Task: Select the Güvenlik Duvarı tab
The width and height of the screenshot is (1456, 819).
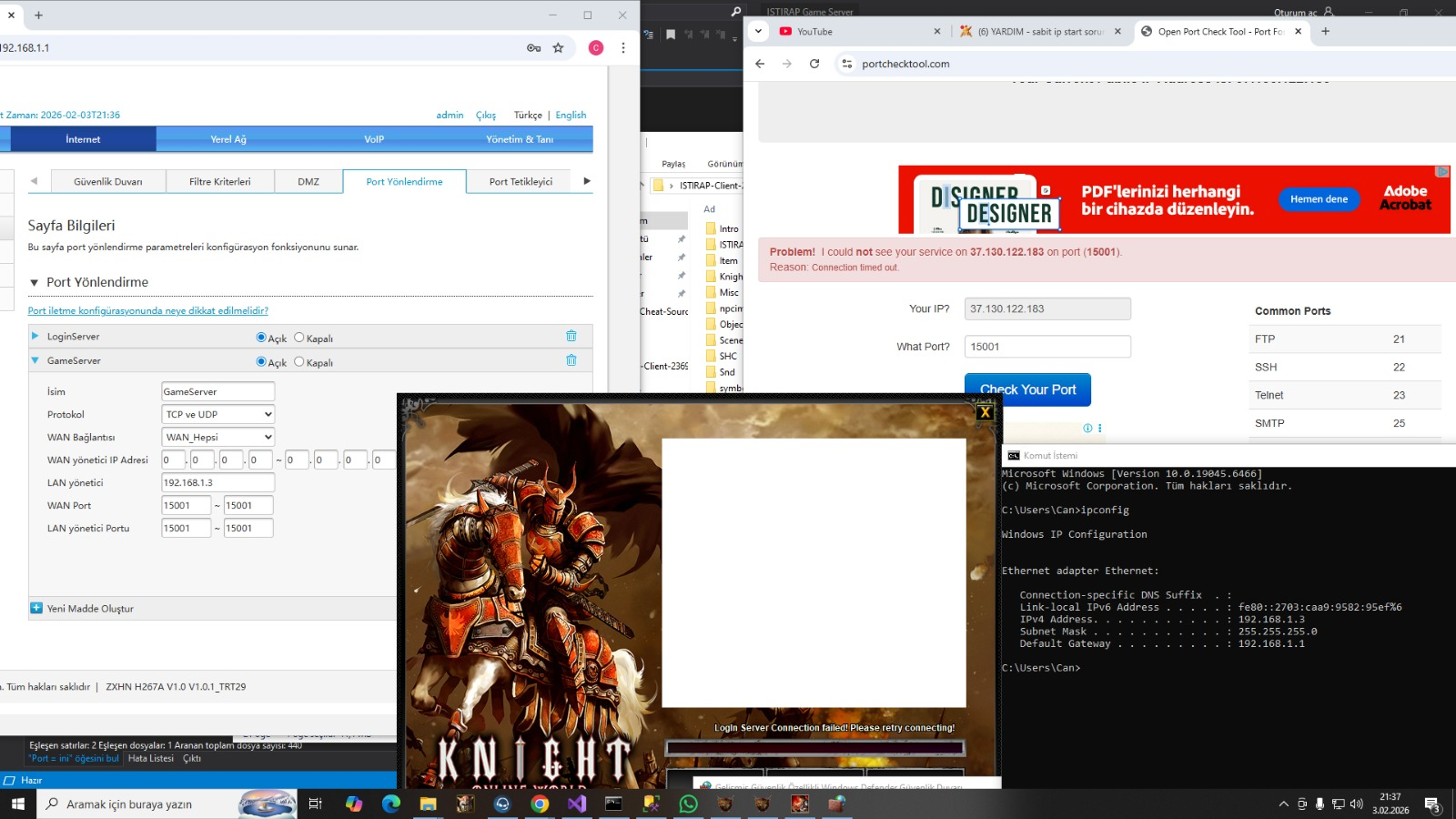Action: click(108, 182)
